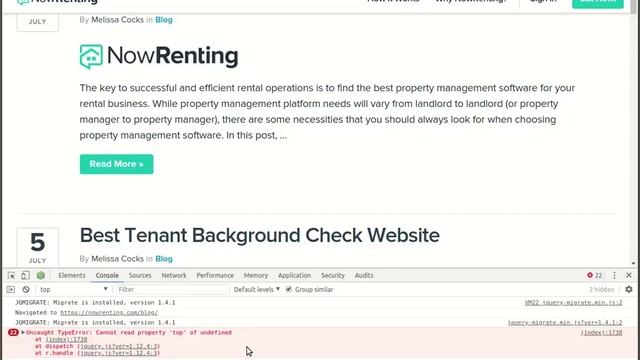Image resolution: width=640 pixels, height=360 pixels.
Task: Activate the inspect element picker icon
Action: (11, 276)
